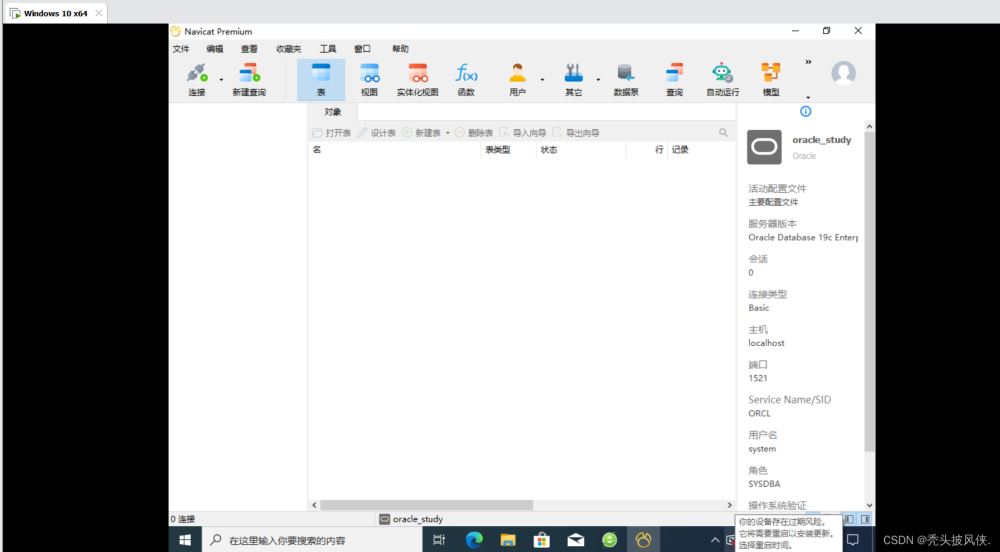Show more toolbar items via » chevron
The image size is (1000, 552).
tap(808, 62)
